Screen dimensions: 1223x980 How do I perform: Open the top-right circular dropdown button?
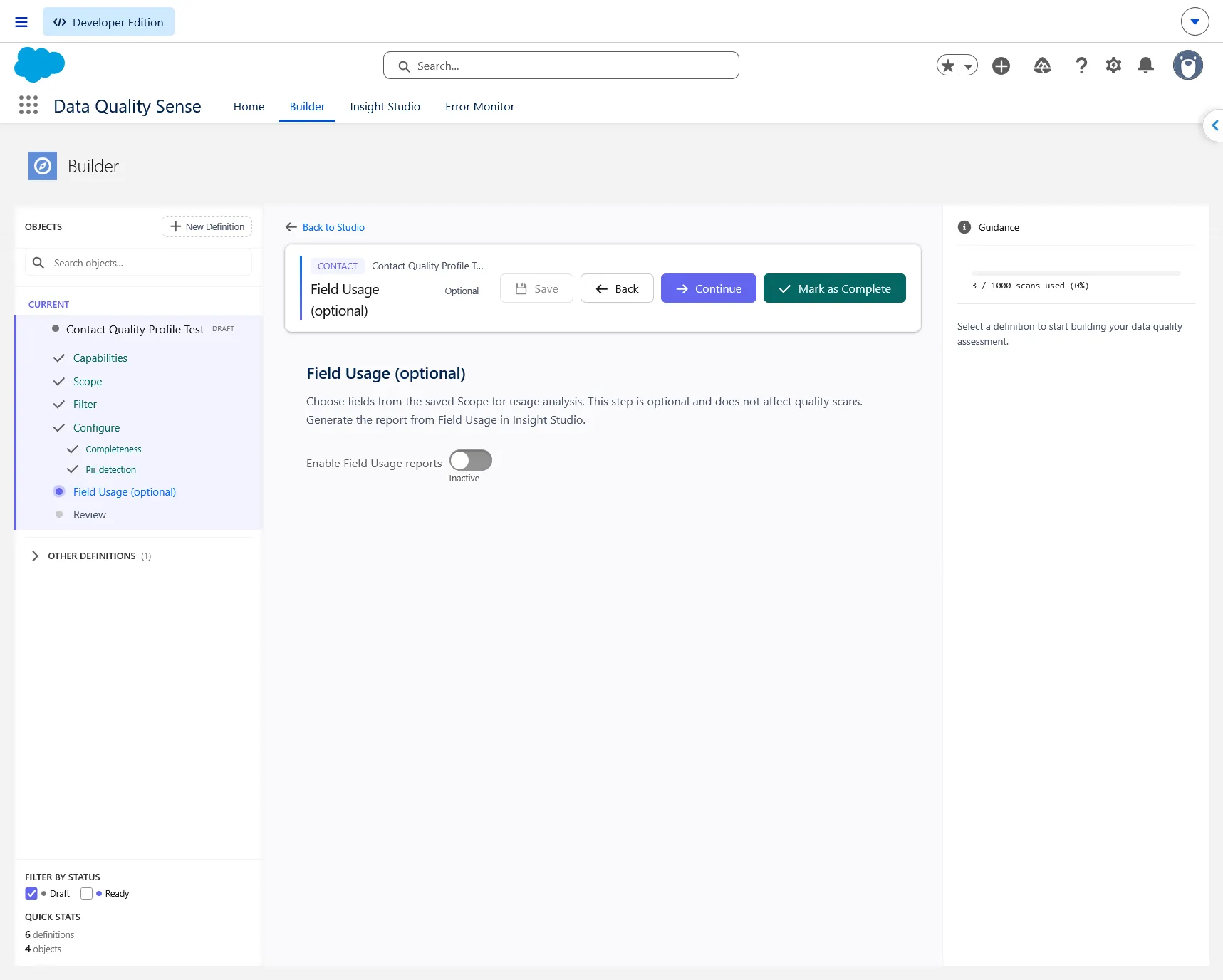point(1195,21)
